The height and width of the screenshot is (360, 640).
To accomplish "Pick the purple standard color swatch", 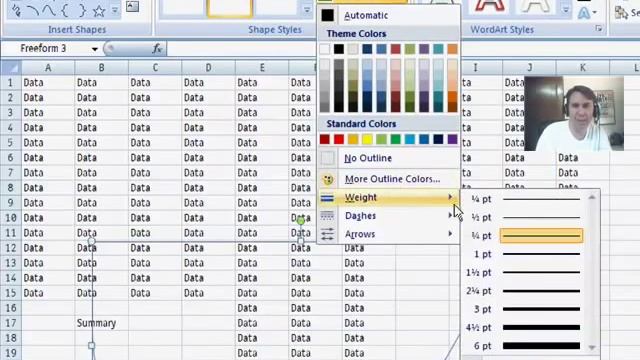I will [452, 140].
